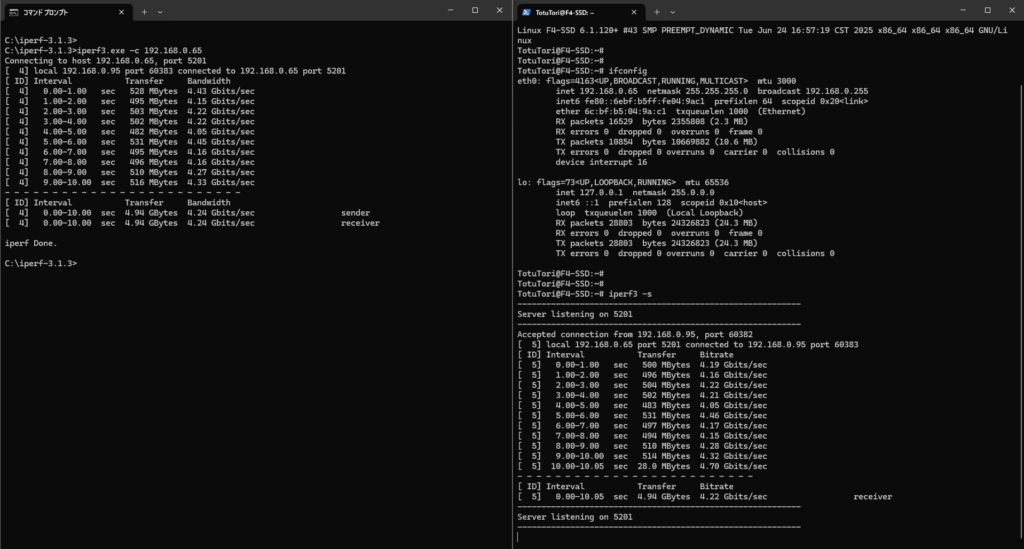Click the '528 MBytes 4.43 Gbits/sec' row
Viewport: 1024px width, 549px height.
pyautogui.click(x=129, y=91)
